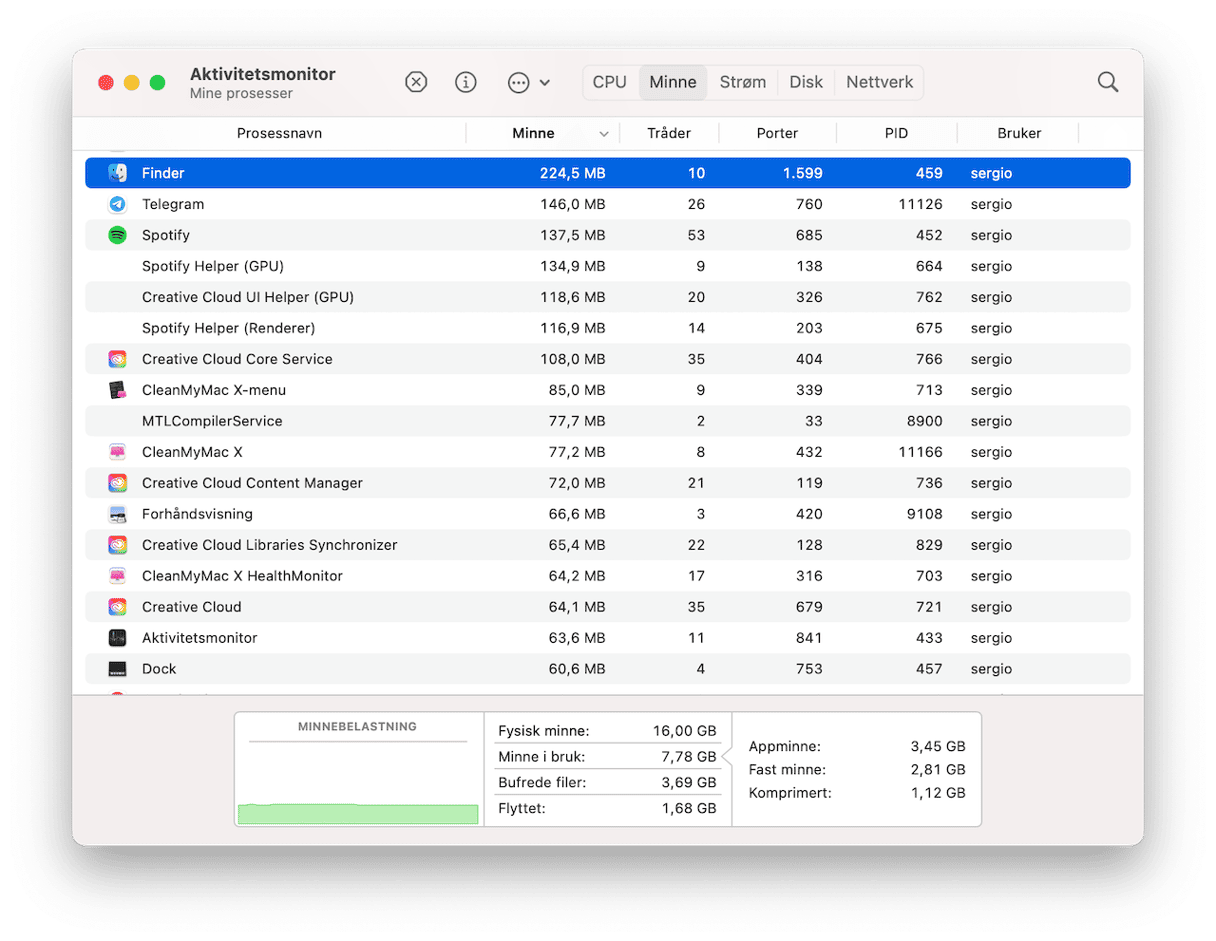Open the ellipsis actions dropdown menu

tap(528, 82)
